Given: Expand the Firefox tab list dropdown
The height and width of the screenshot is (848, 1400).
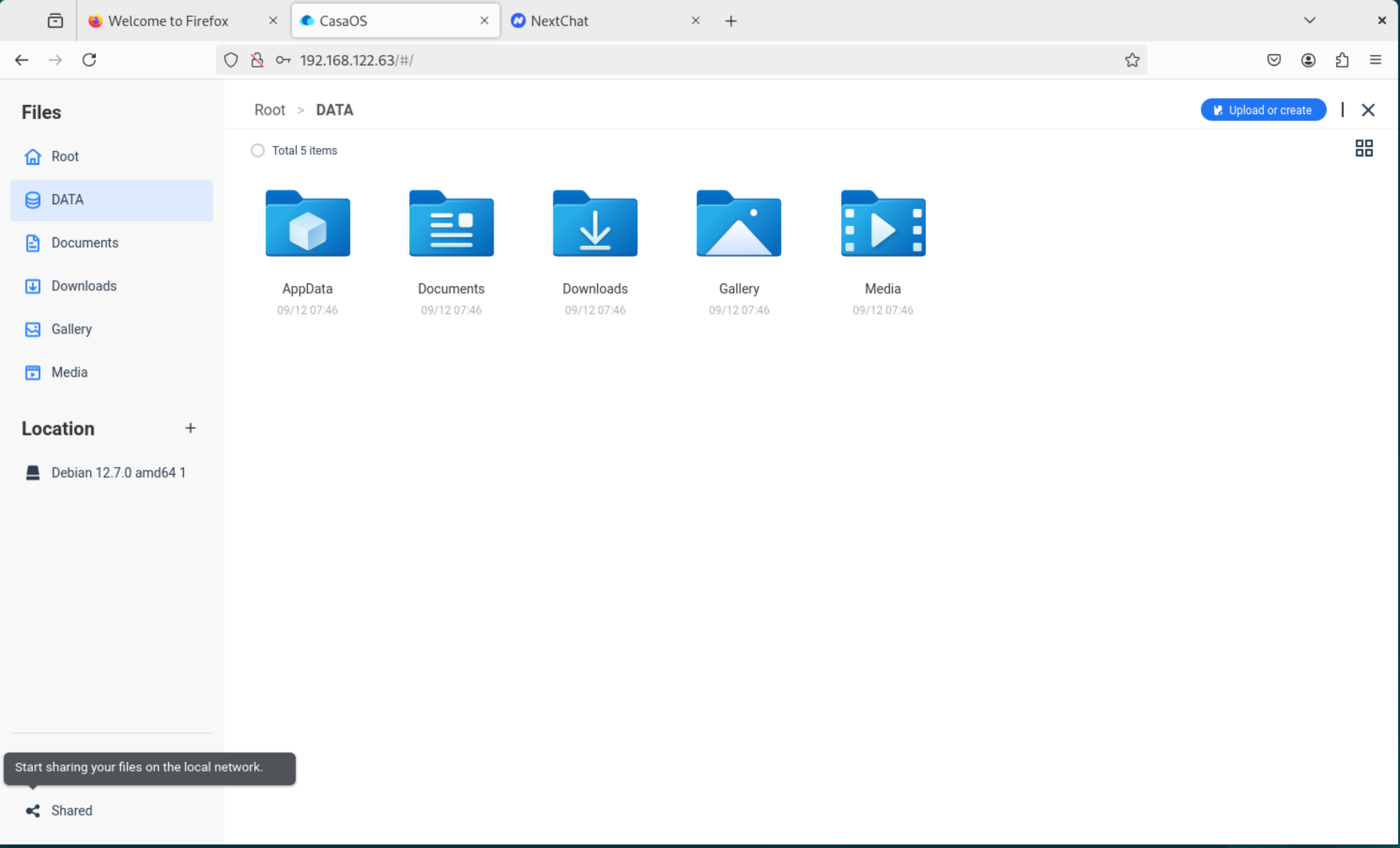Looking at the screenshot, I should pyautogui.click(x=1309, y=20).
